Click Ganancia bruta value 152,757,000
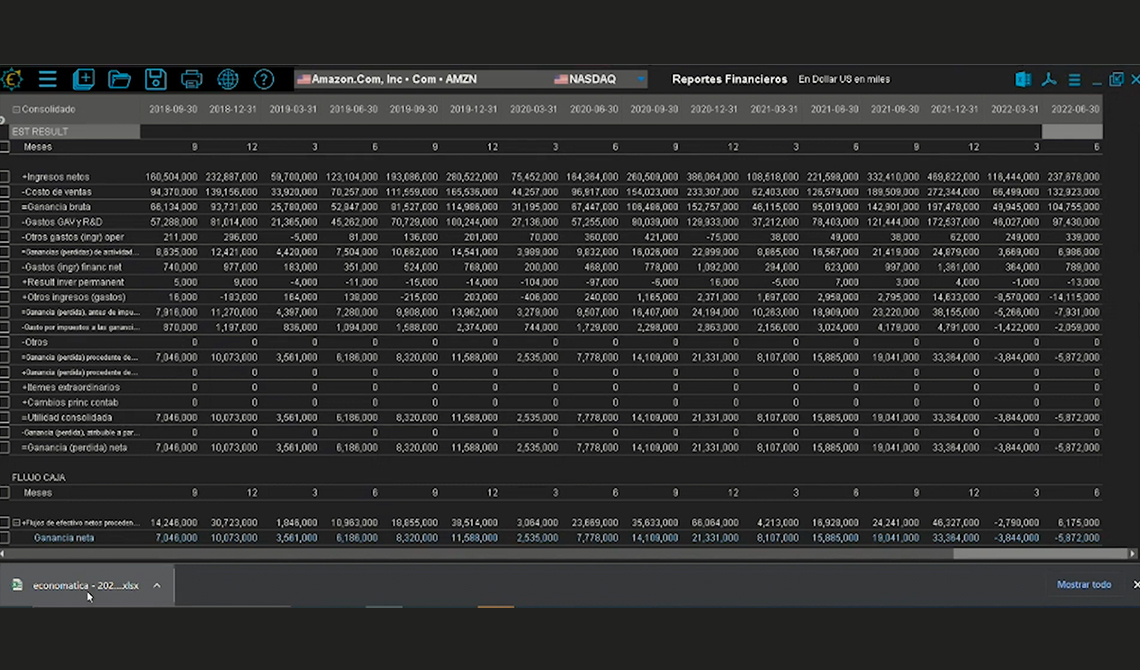Screen dimensions: 1140x670 pyautogui.click(x=714, y=207)
